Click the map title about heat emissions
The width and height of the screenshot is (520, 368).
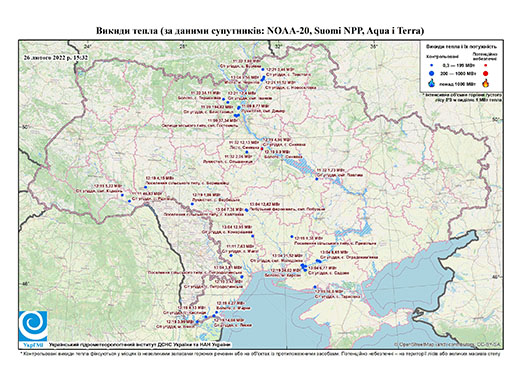pyautogui.click(x=260, y=31)
